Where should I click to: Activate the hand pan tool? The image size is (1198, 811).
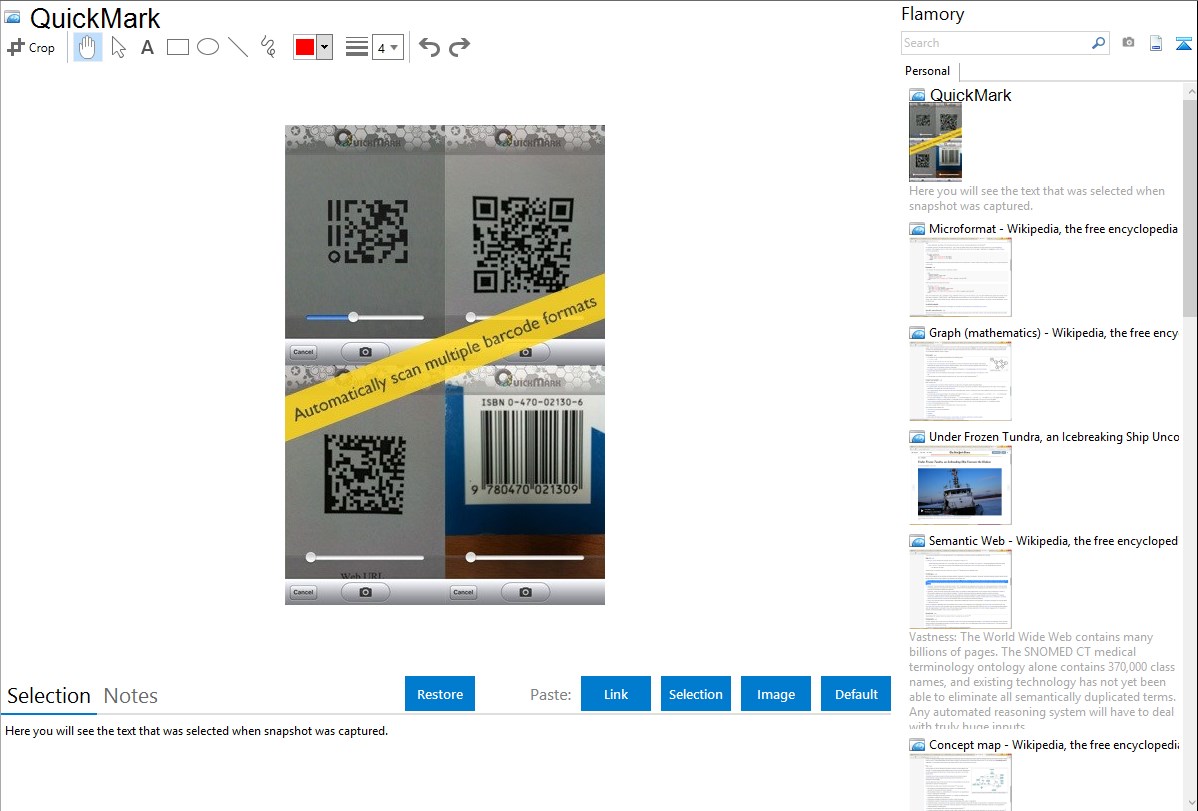(x=87, y=47)
